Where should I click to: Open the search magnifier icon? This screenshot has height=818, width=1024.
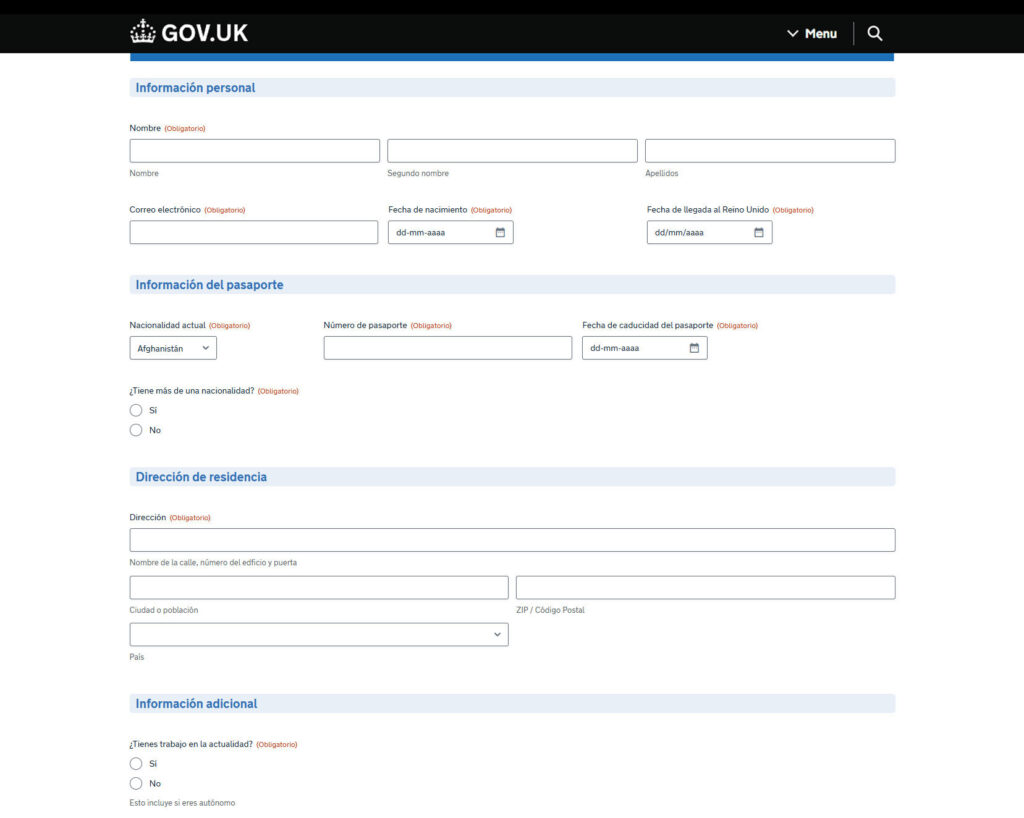875,33
